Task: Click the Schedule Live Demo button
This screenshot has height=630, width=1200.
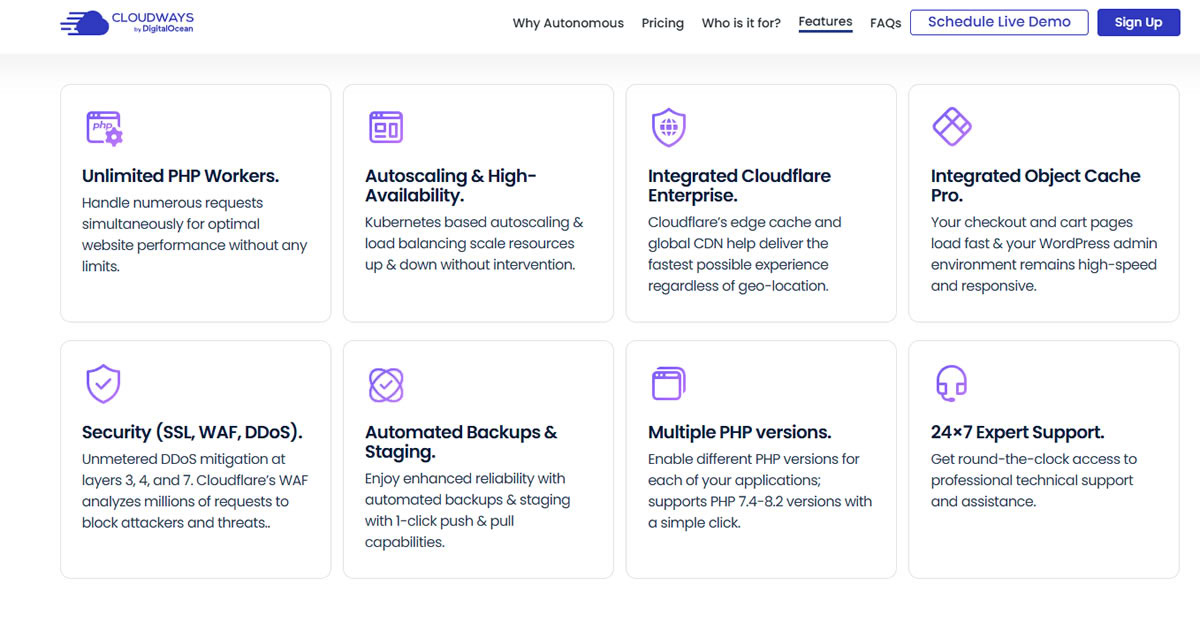Action: point(999,22)
